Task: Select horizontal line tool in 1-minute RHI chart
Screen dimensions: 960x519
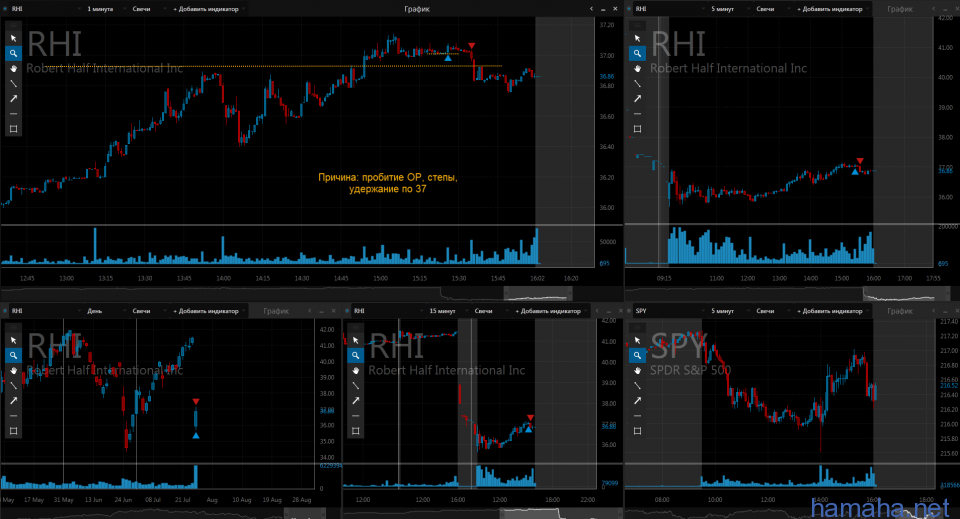Action: point(13,114)
